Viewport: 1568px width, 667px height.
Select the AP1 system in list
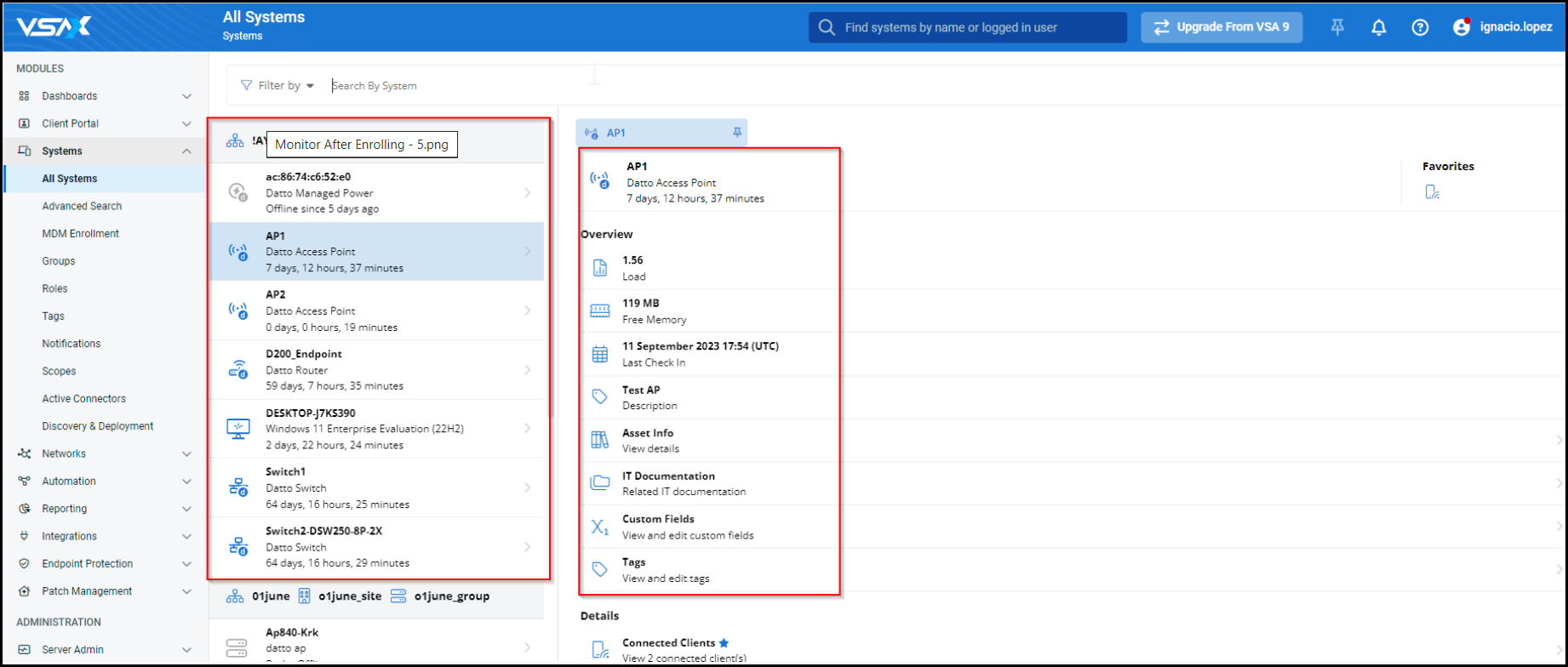tap(376, 252)
